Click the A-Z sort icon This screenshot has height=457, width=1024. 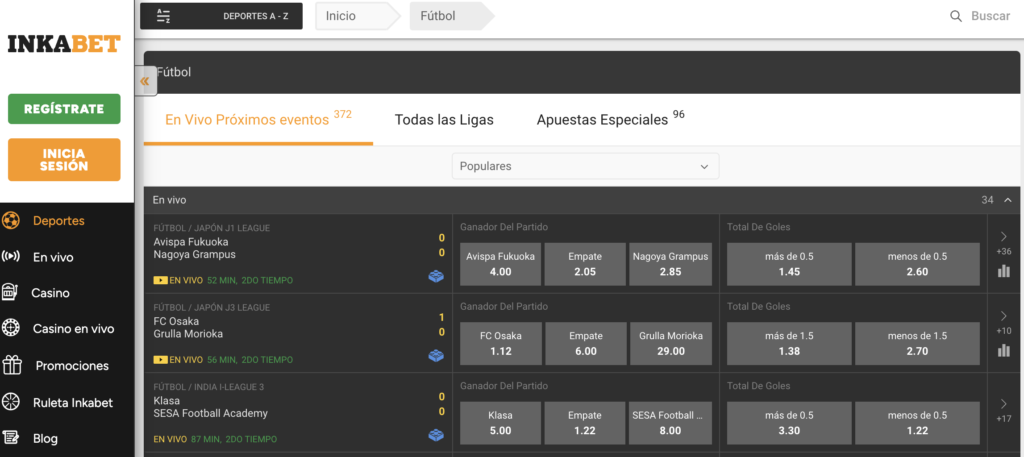click(x=163, y=16)
